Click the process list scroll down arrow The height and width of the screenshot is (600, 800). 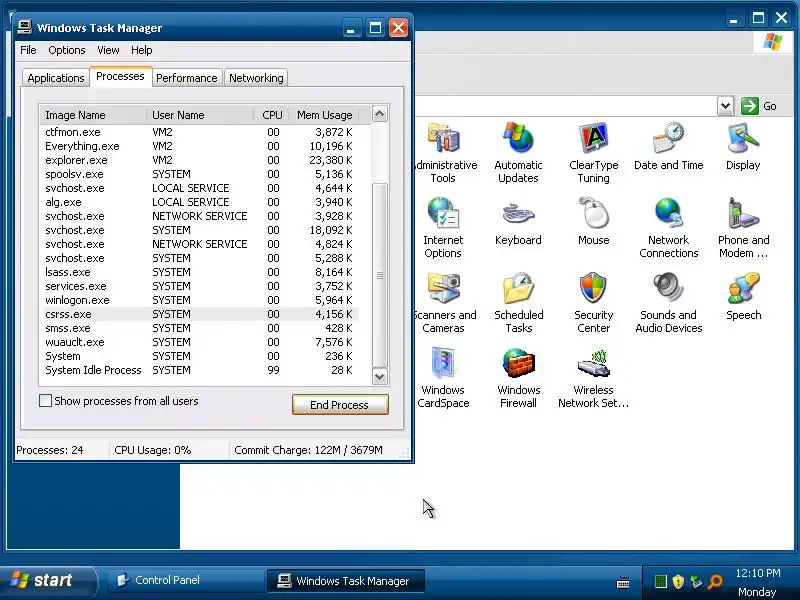380,377
